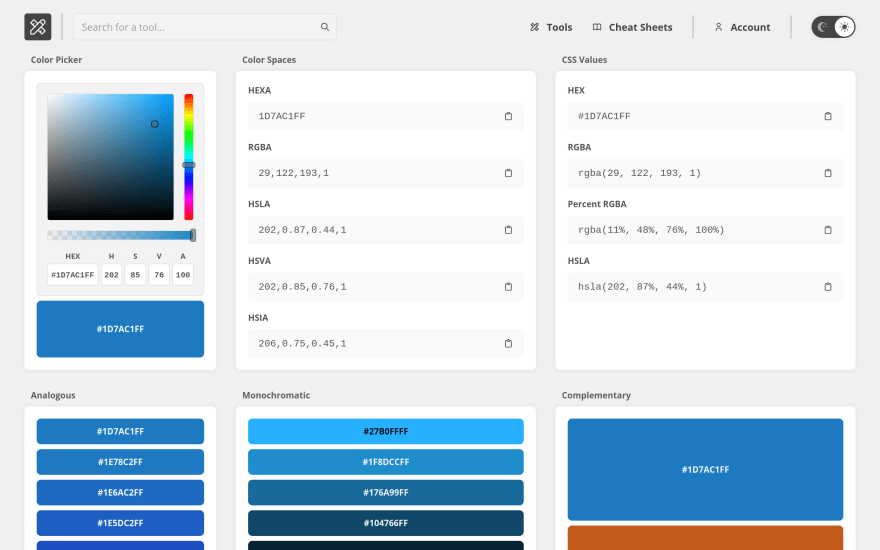The width and height of the screenshot is (880, 550).
Task: Select monochromatic swatch #27B0FFFF
Action: pyautogui.click(x=386, y=431)
